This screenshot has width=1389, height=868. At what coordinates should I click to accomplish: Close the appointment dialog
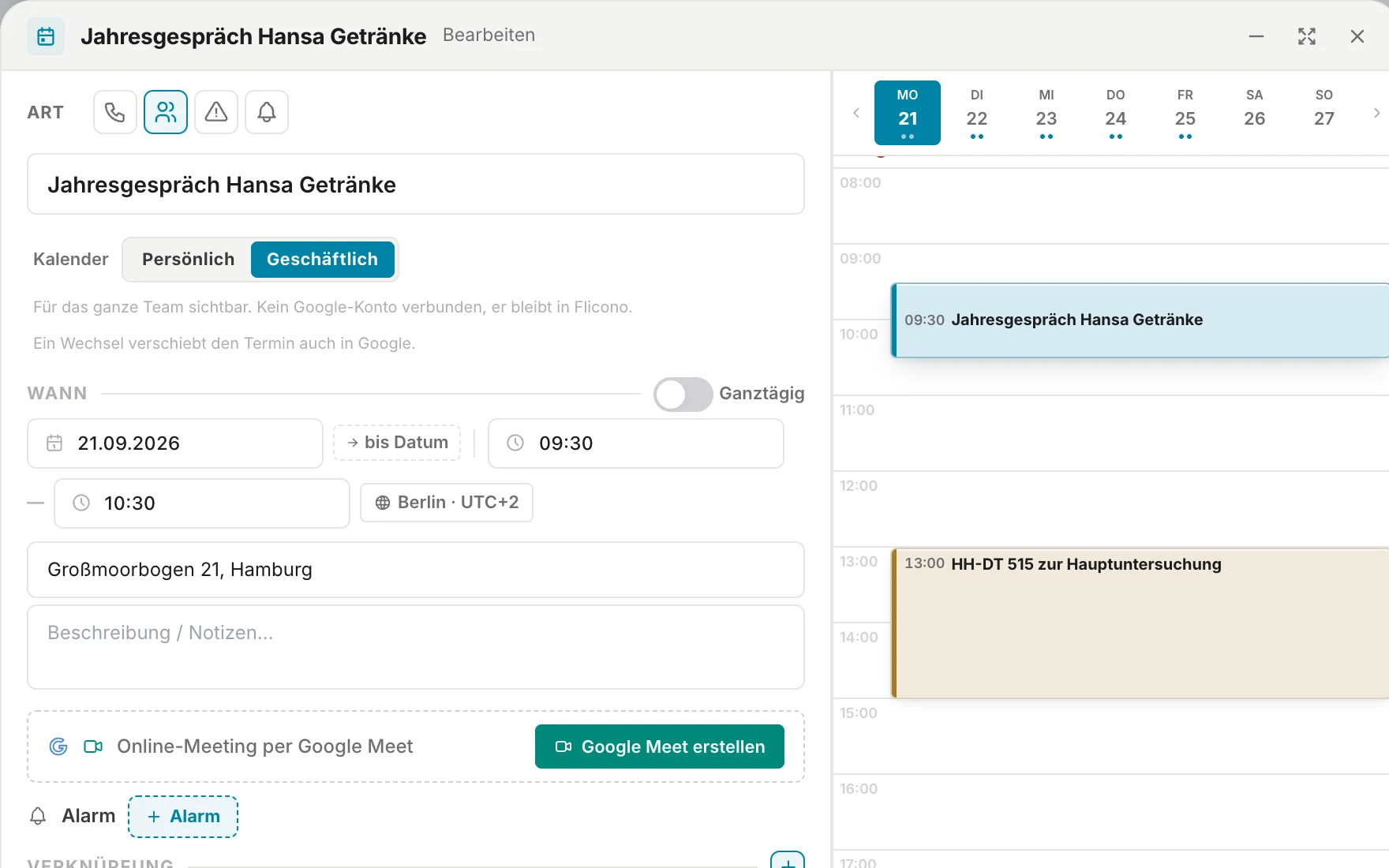click(1357, 36)
